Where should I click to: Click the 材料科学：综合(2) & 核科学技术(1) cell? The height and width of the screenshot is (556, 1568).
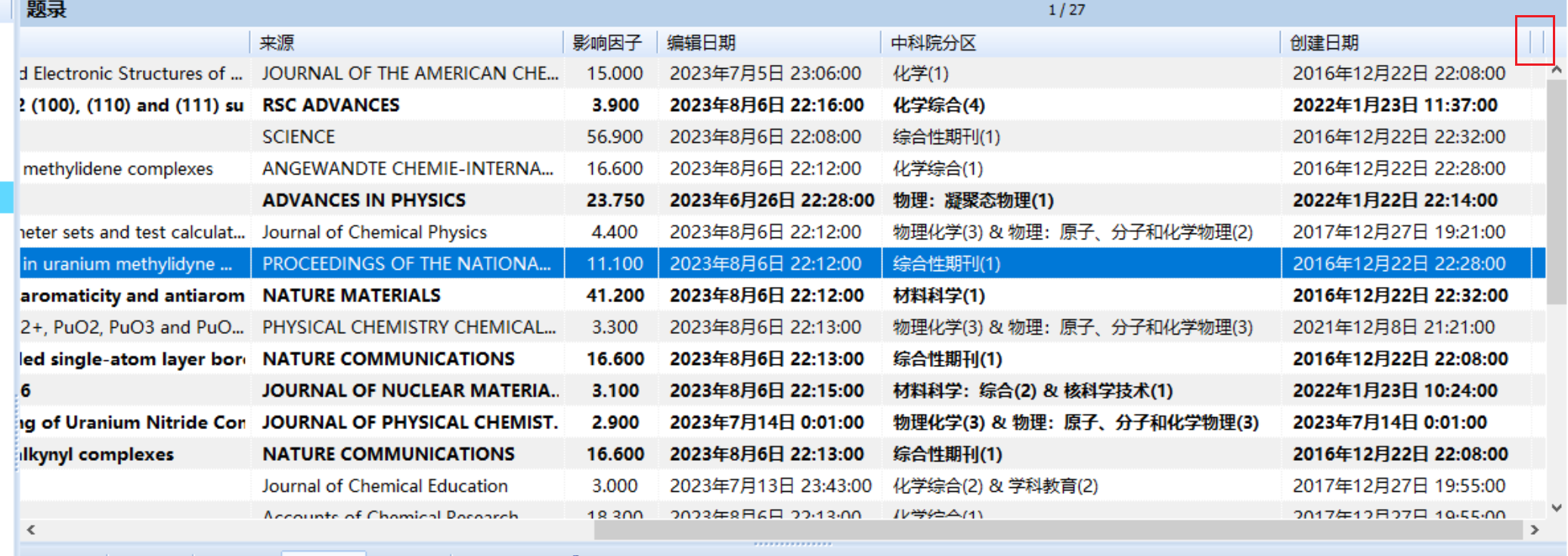pos(1033,391)
